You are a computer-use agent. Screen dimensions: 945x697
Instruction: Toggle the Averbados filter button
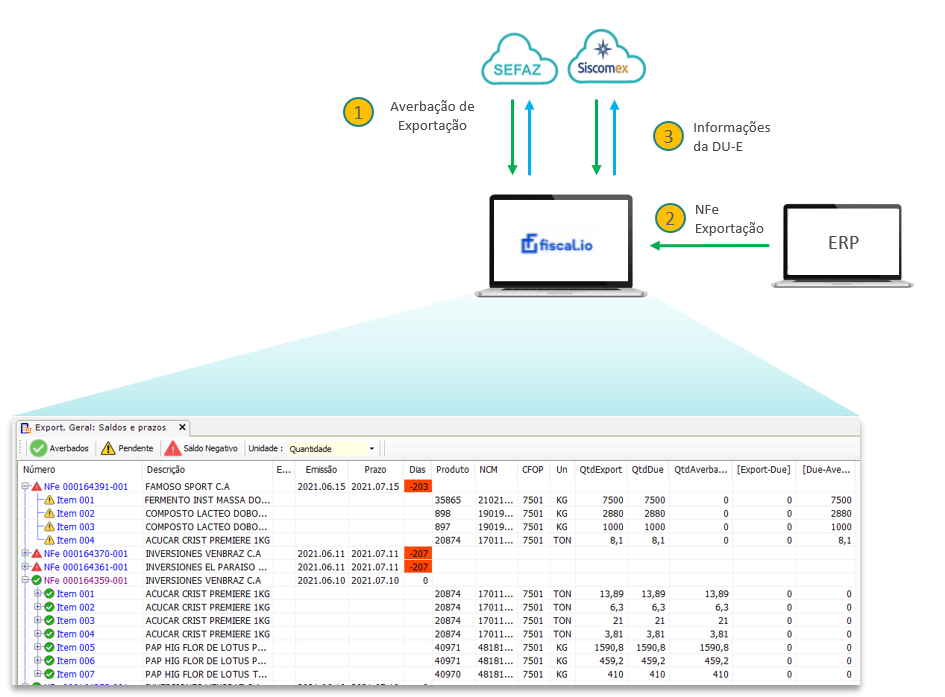click(x=60, y=448)
